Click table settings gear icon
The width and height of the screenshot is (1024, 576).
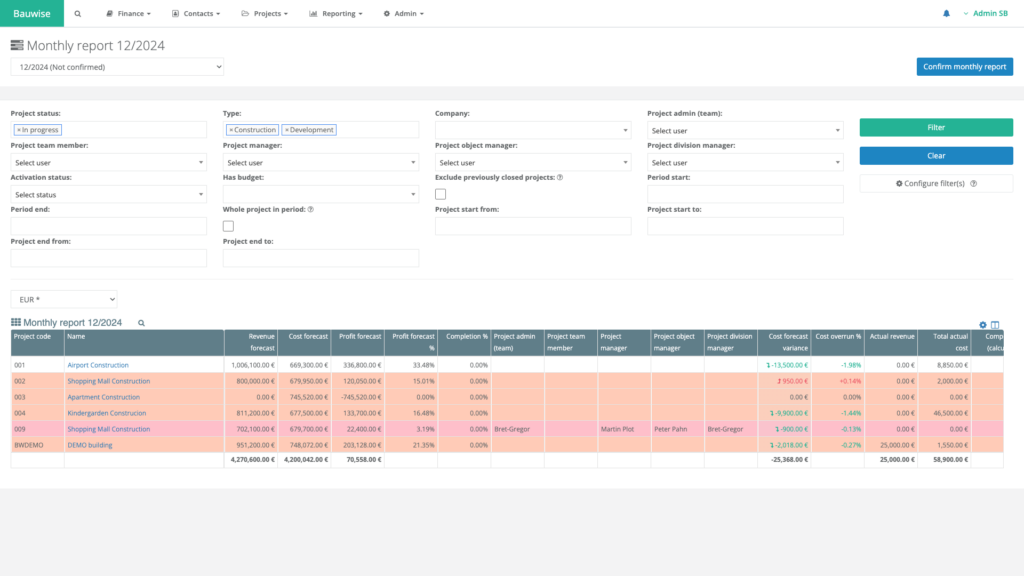(983, 325)
